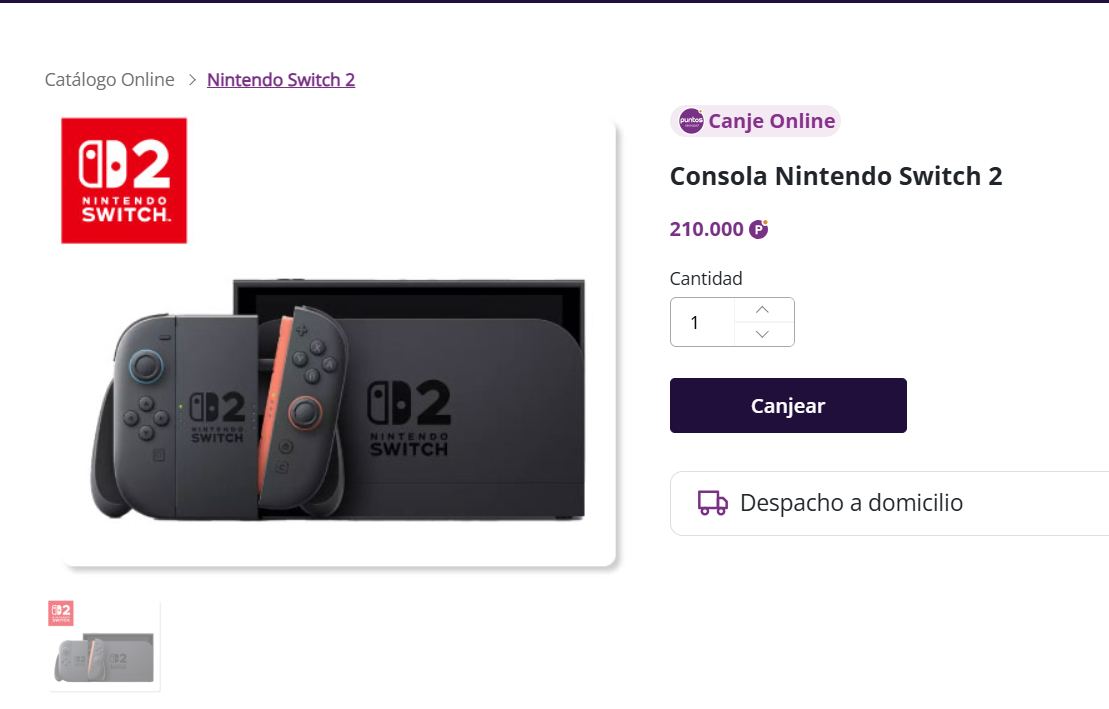1109x709 pixels.
Task: Click the 210.000 points price
Action: coord(706,229)
